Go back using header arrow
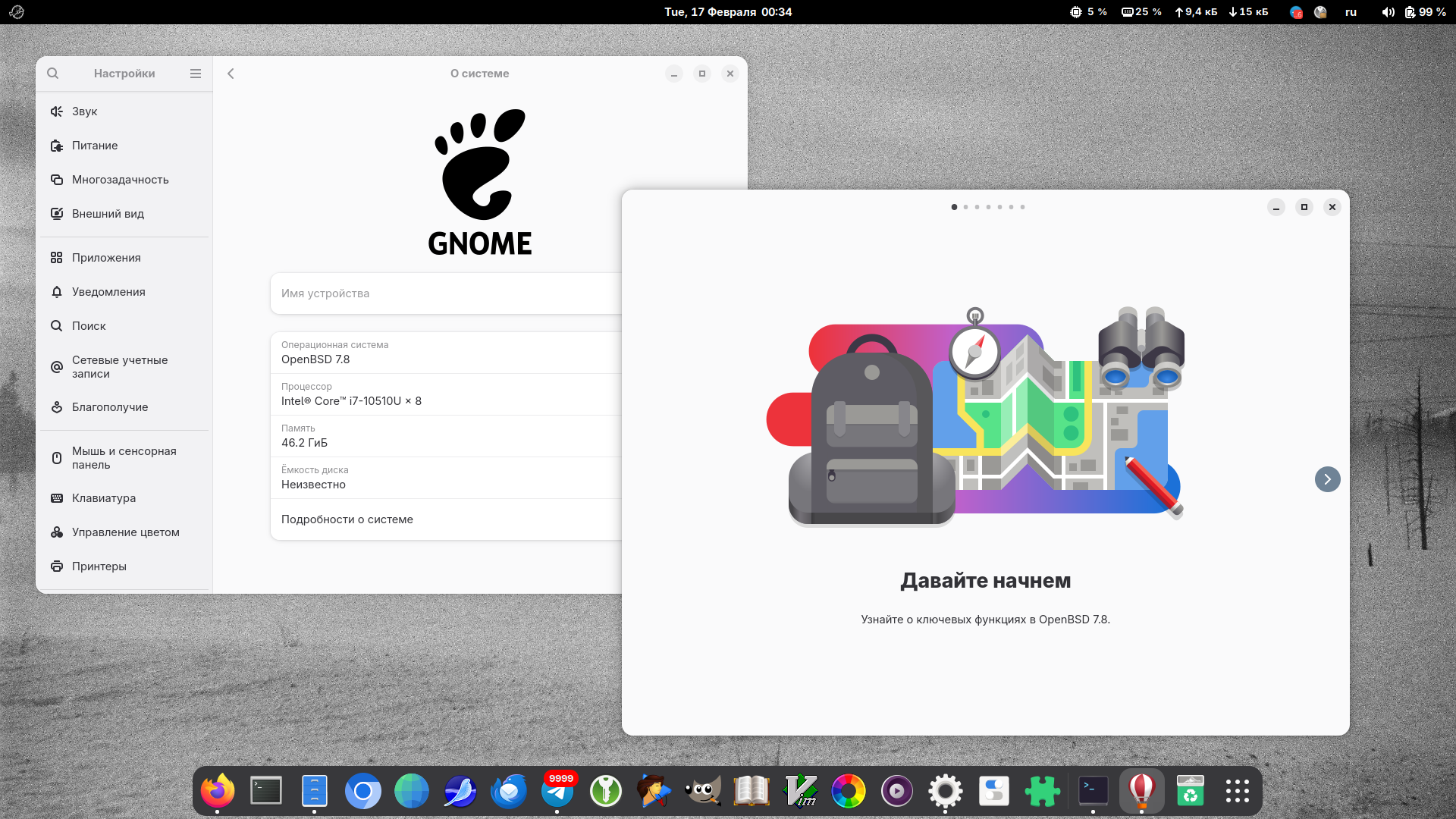The image size is (1456, 819). click(x=231, y=74)
